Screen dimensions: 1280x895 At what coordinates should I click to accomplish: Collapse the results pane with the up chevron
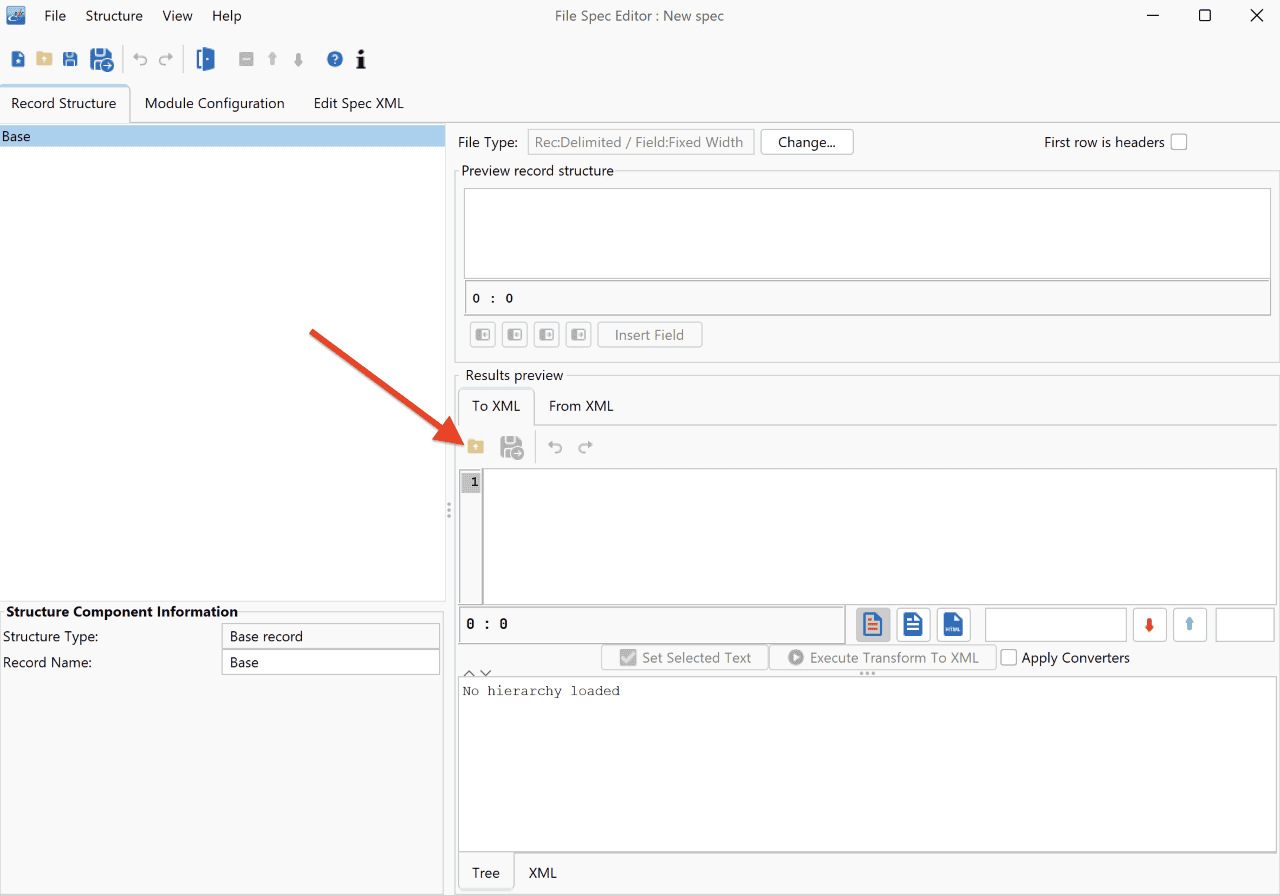[x=469, y=673]
